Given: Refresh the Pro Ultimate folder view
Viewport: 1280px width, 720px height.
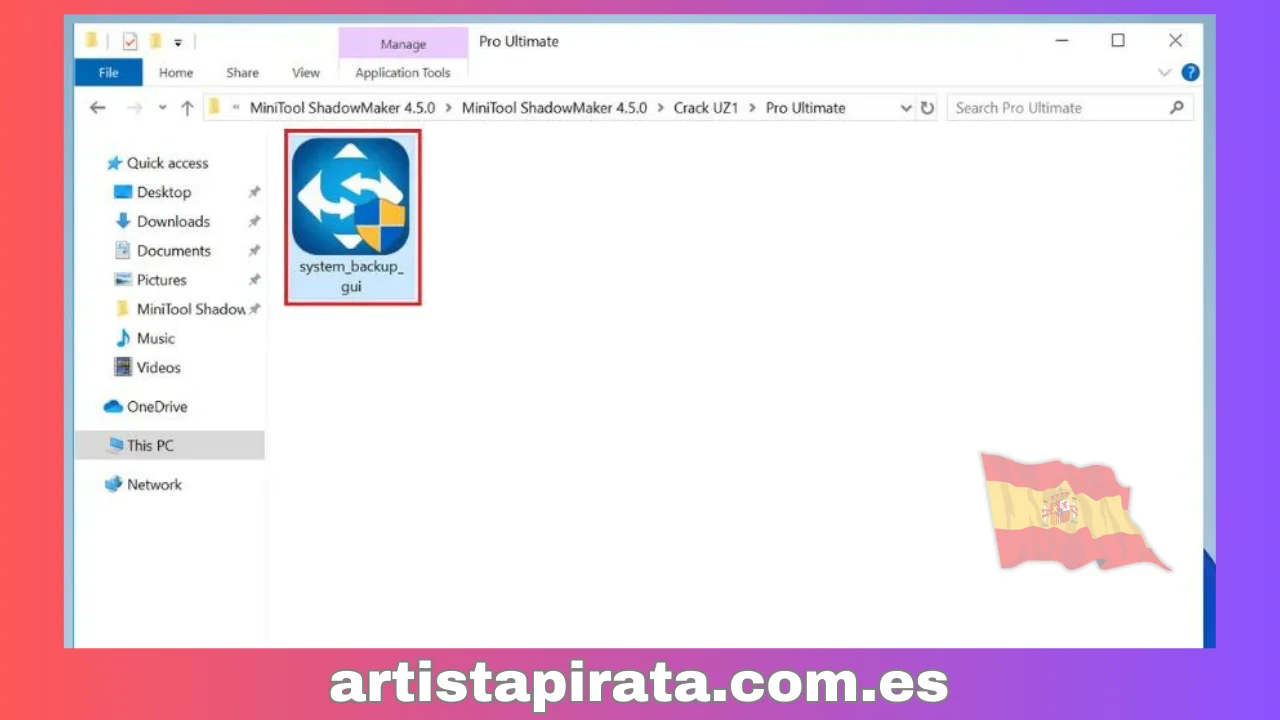Looking at the screenshot, I should pos(928,108).
